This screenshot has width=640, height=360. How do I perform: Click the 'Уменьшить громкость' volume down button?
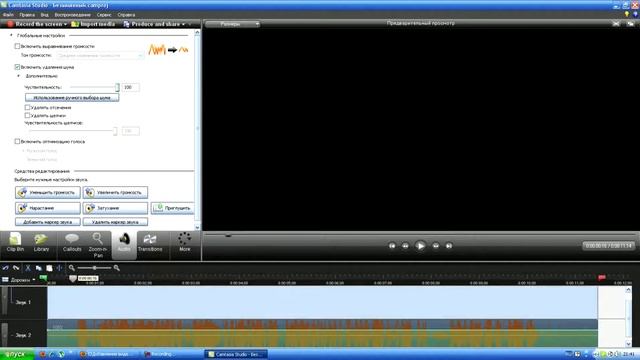[48, 192]
